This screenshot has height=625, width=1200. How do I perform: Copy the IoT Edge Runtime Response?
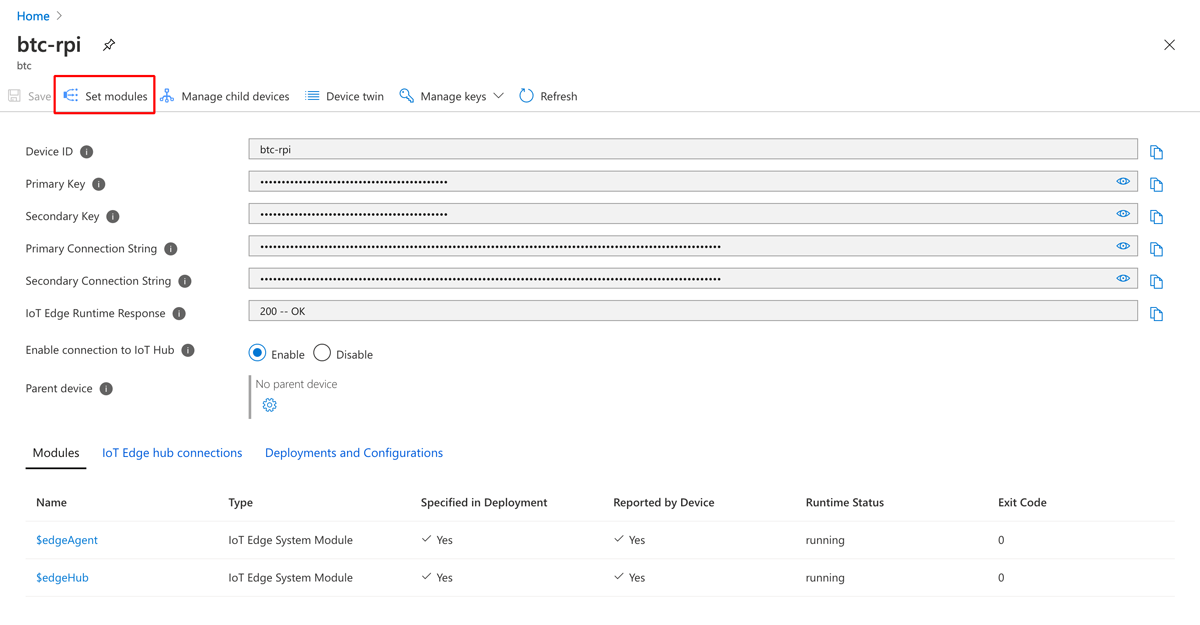1156,314
